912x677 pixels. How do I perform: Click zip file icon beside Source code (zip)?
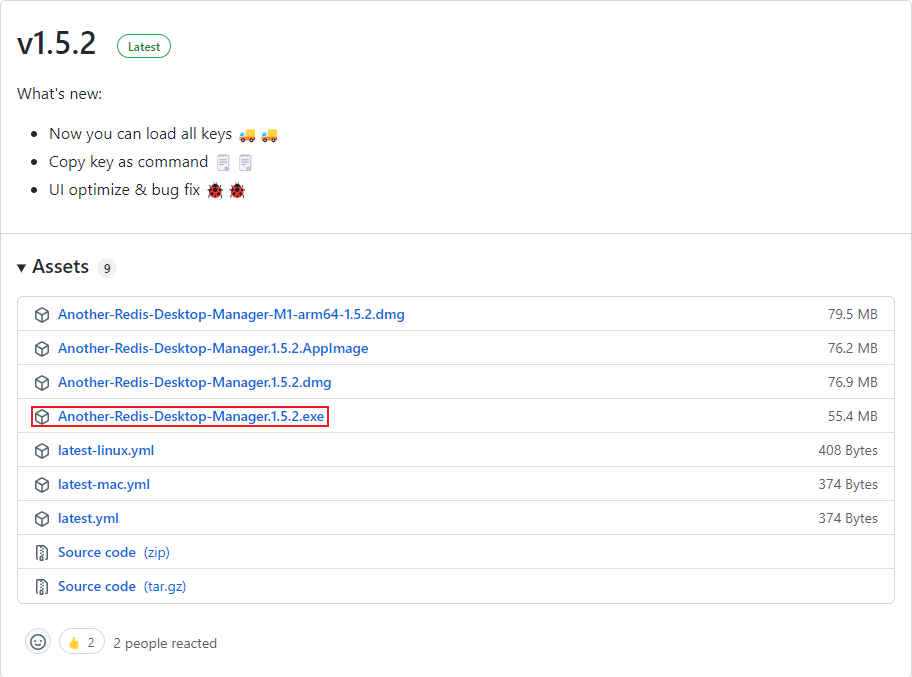(42, 553)
